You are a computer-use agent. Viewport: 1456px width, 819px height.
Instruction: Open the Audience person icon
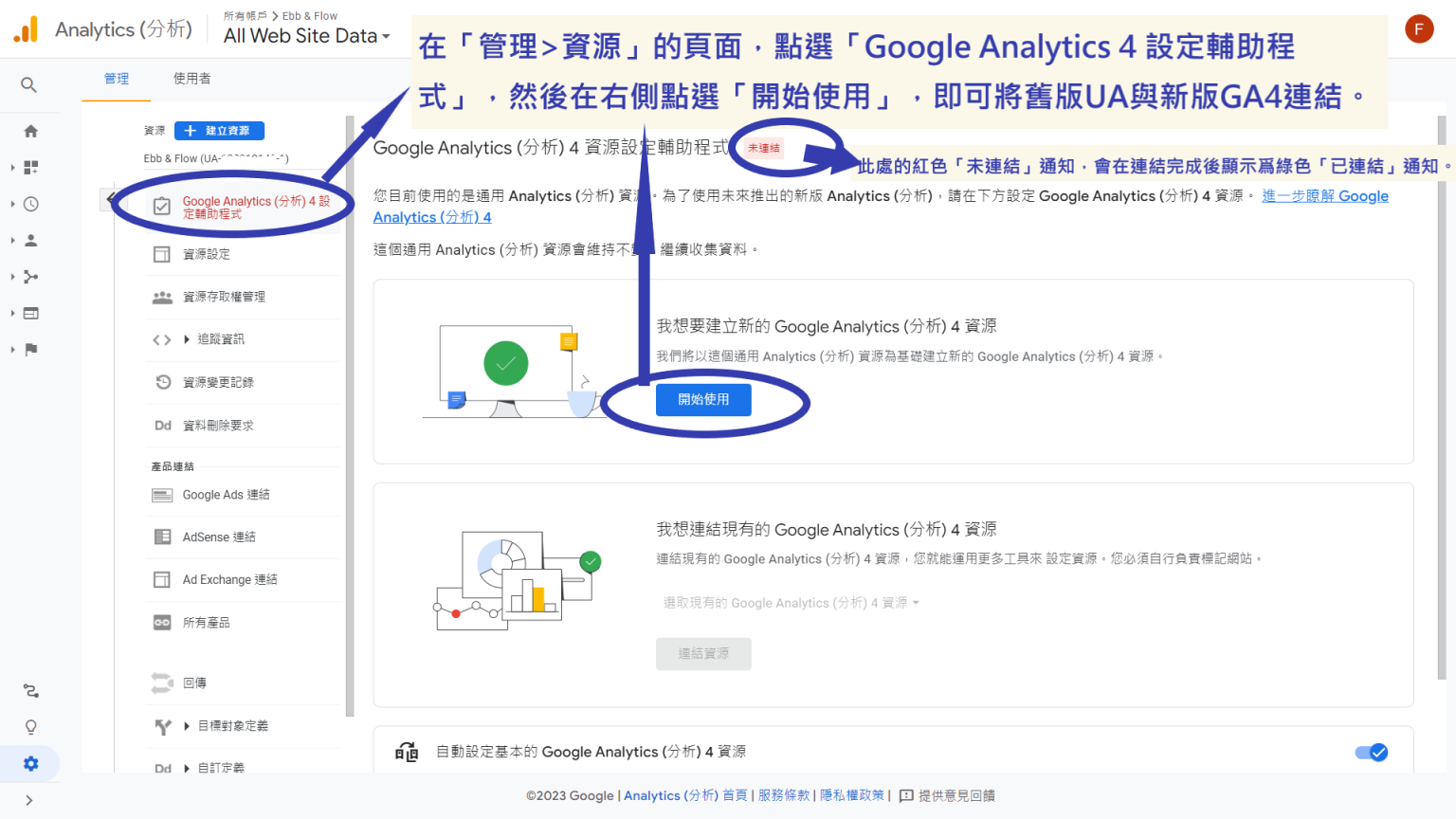pos(30,240)
